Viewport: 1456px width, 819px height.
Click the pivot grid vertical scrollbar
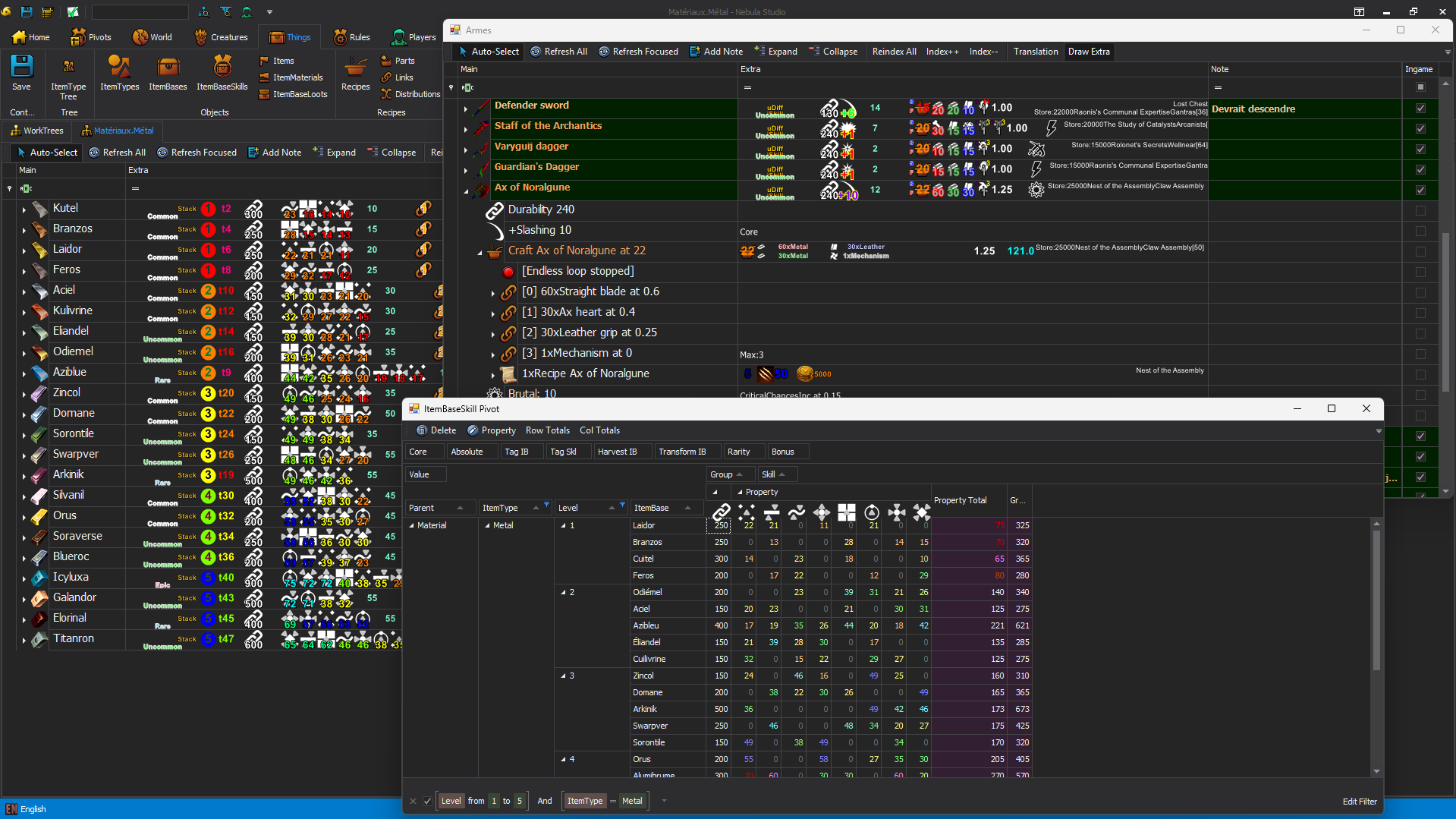1376,600
